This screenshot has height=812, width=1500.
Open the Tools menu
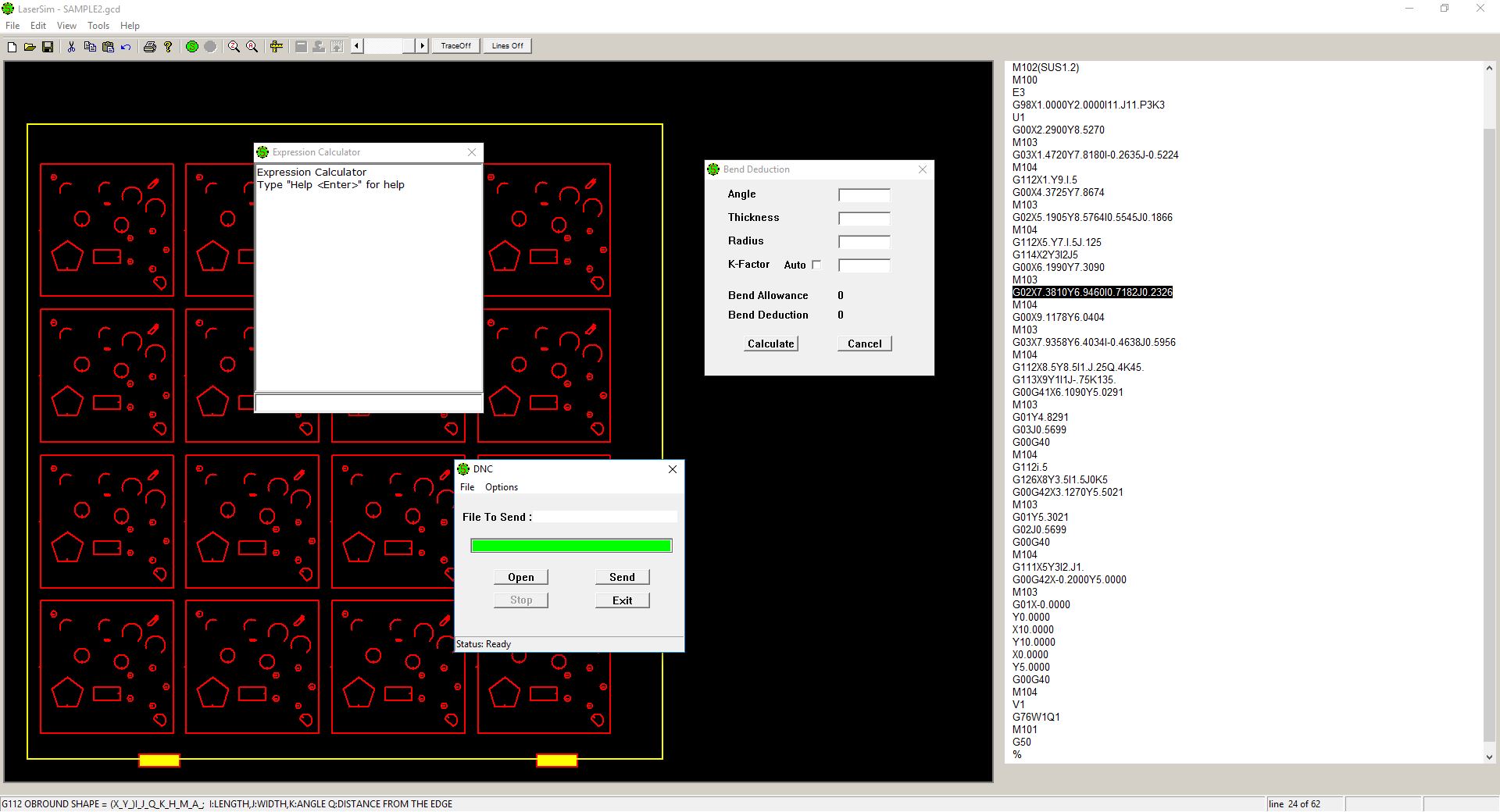click(98, 26)
